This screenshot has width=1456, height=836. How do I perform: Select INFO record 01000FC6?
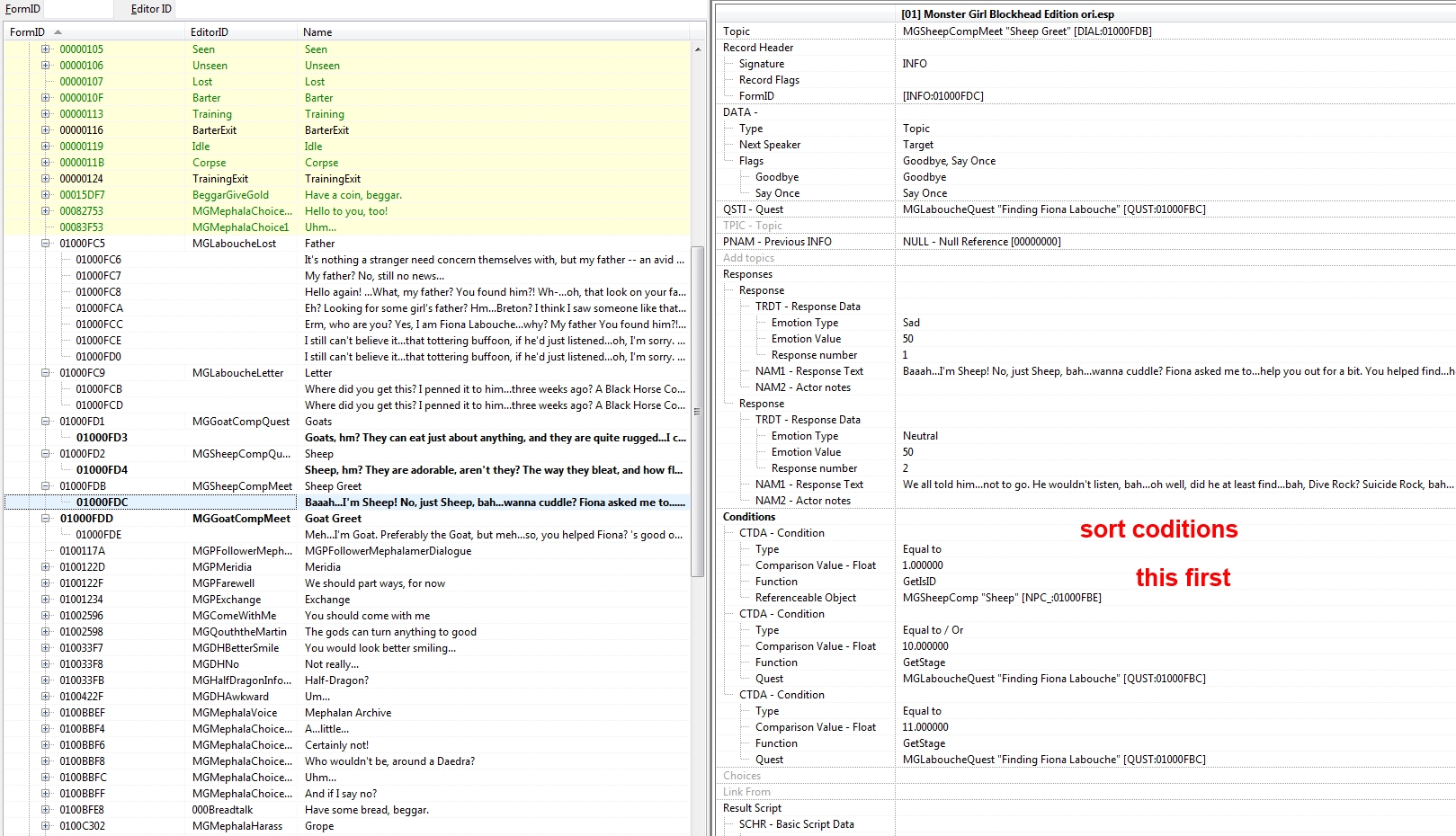(347, 260)
